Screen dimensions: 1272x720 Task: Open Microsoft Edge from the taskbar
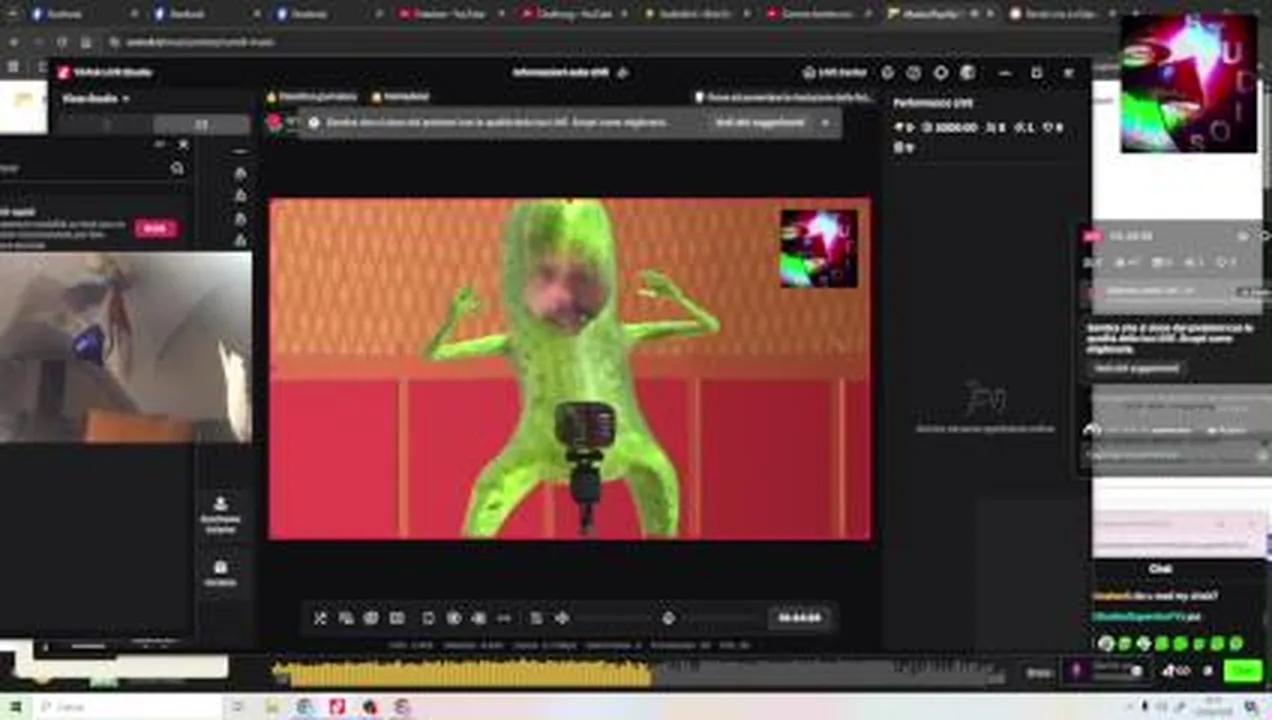[304, 707]
